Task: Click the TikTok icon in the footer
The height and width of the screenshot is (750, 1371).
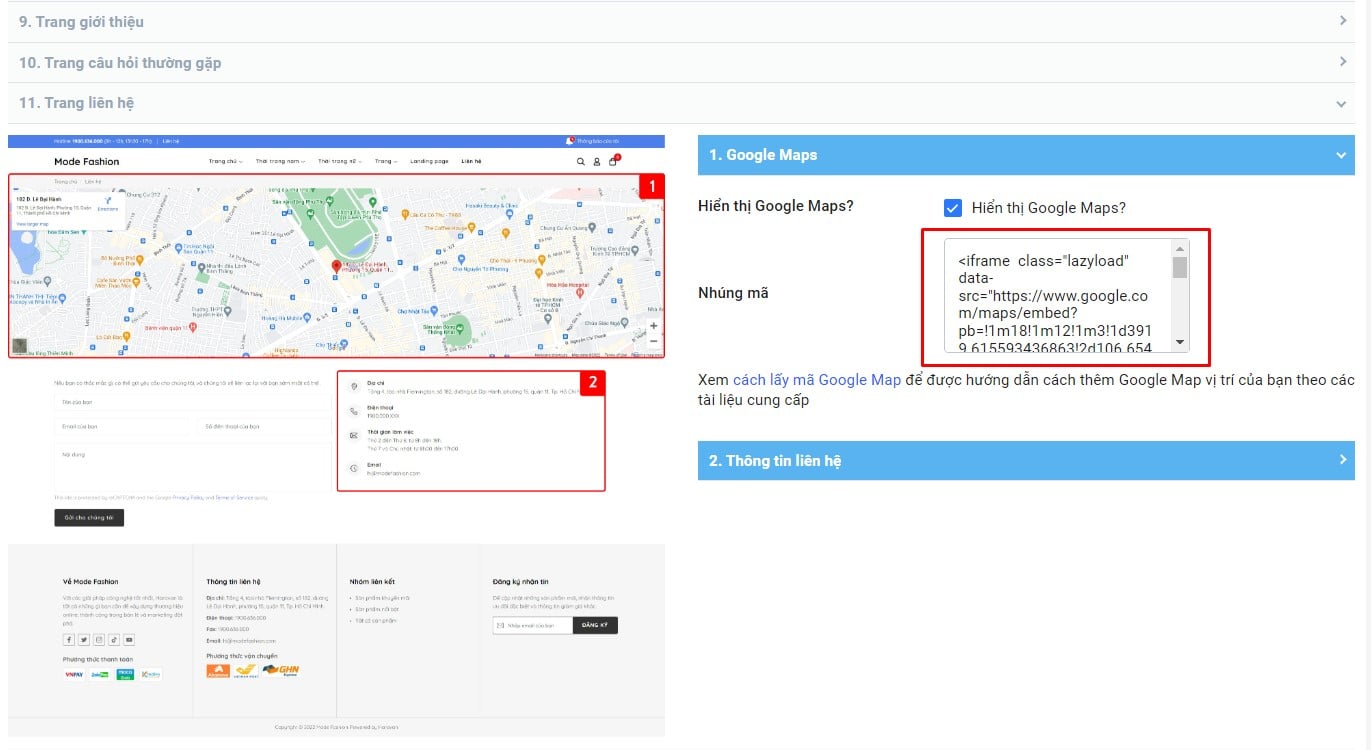Action: [x=114, y=640]
